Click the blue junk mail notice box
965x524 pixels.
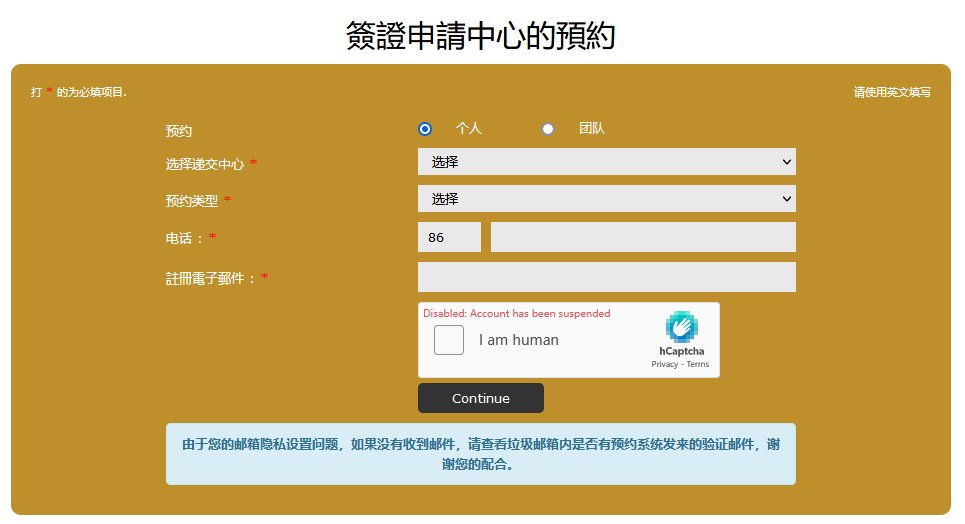[x=480, y=454]
